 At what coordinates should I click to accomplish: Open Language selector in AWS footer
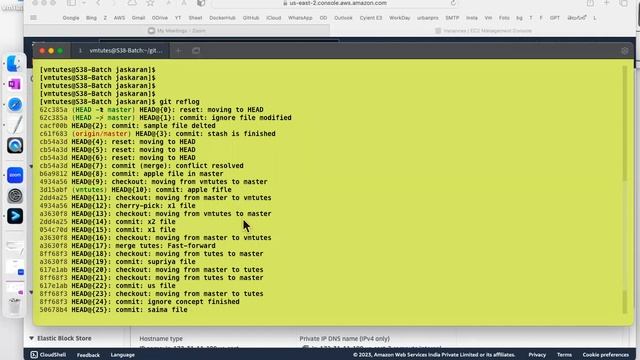pyautogui.click(x=122, y=355)
